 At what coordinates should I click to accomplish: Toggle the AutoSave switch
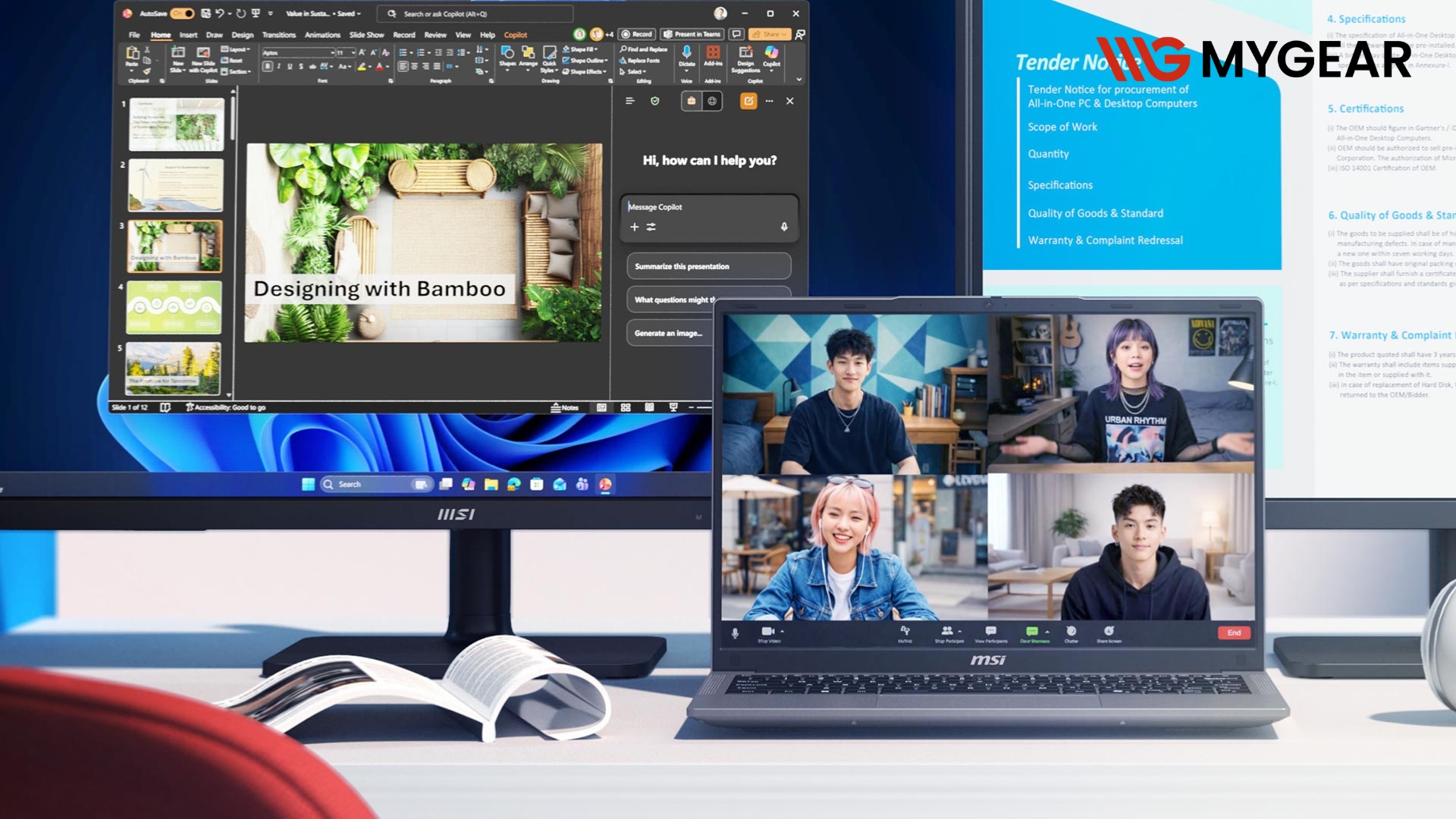(182, 14)
